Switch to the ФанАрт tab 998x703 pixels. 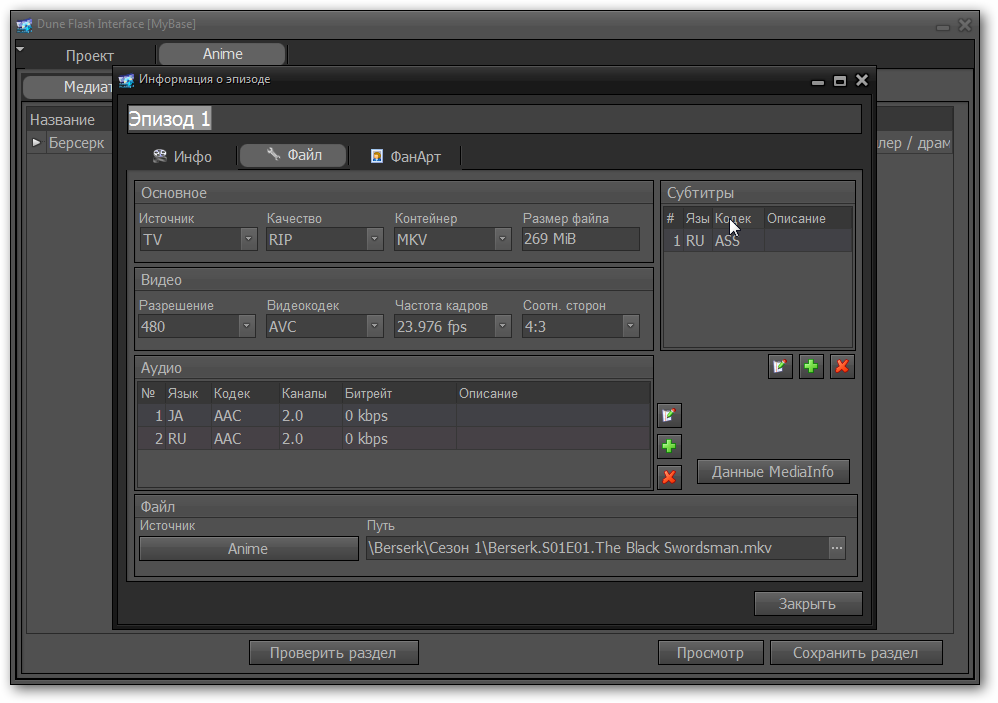(405, 156)
